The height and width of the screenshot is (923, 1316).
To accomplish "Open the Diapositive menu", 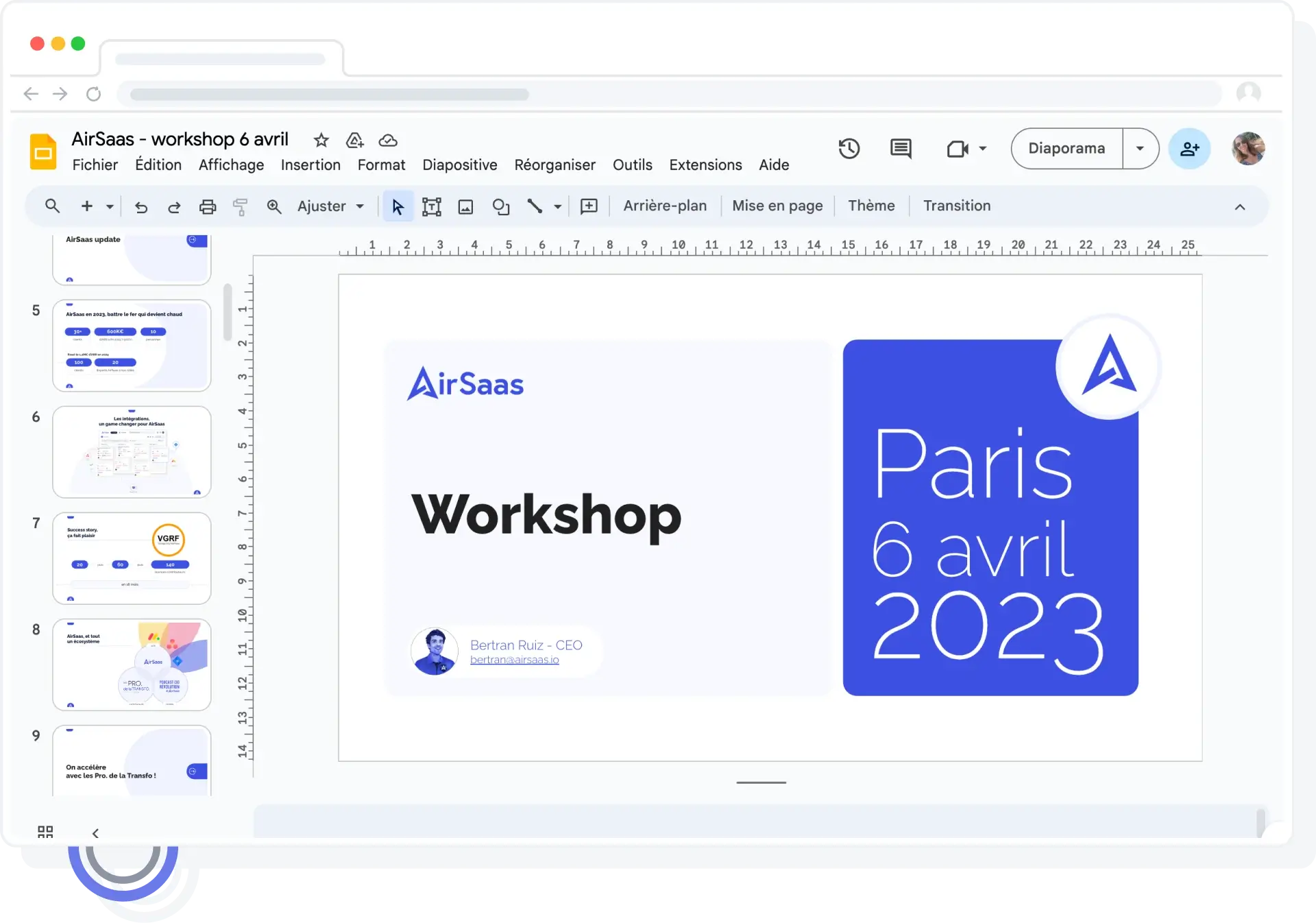I will 460,165.
